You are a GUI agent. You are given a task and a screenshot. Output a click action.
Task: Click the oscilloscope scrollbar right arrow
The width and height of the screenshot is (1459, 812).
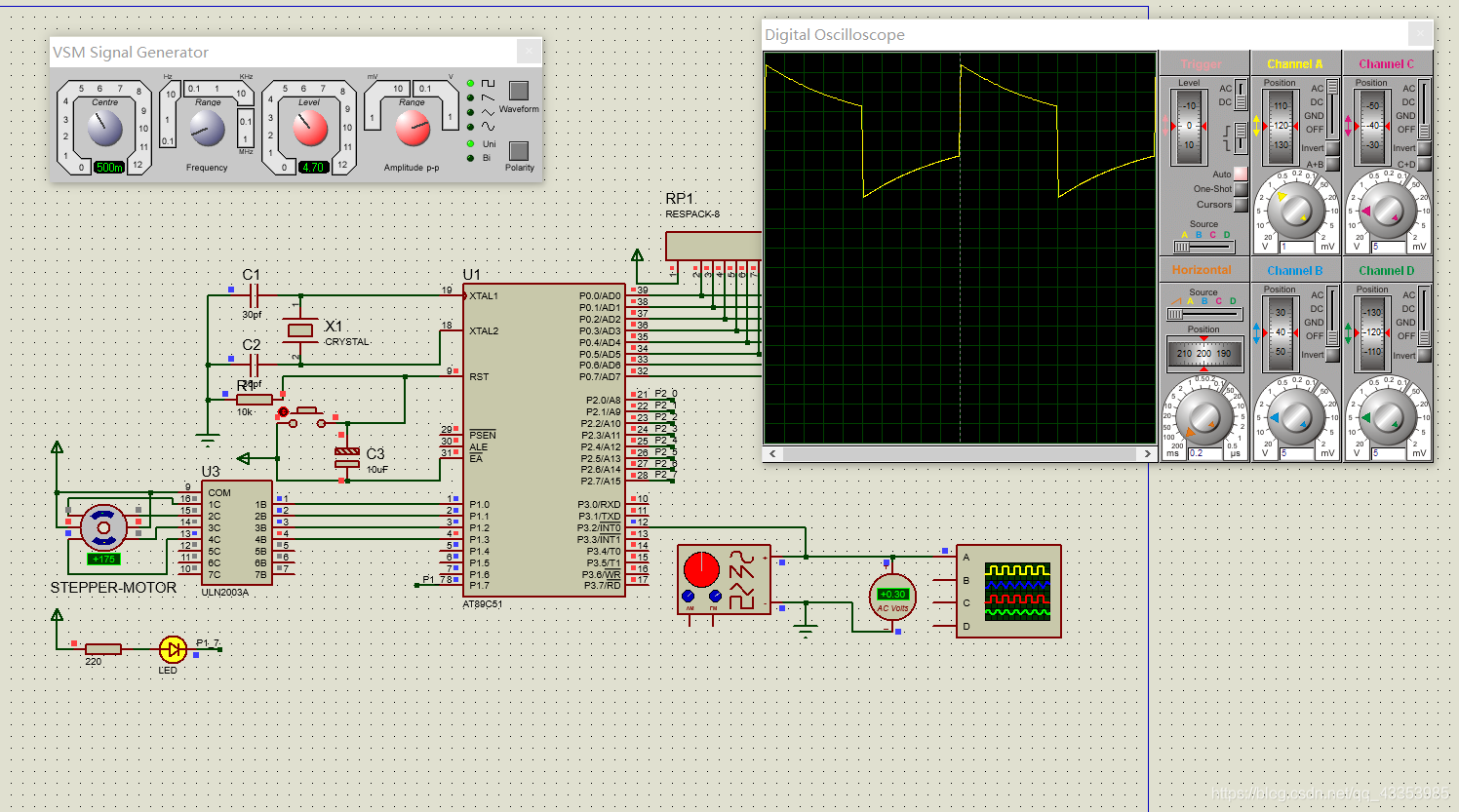point(1147,454)
